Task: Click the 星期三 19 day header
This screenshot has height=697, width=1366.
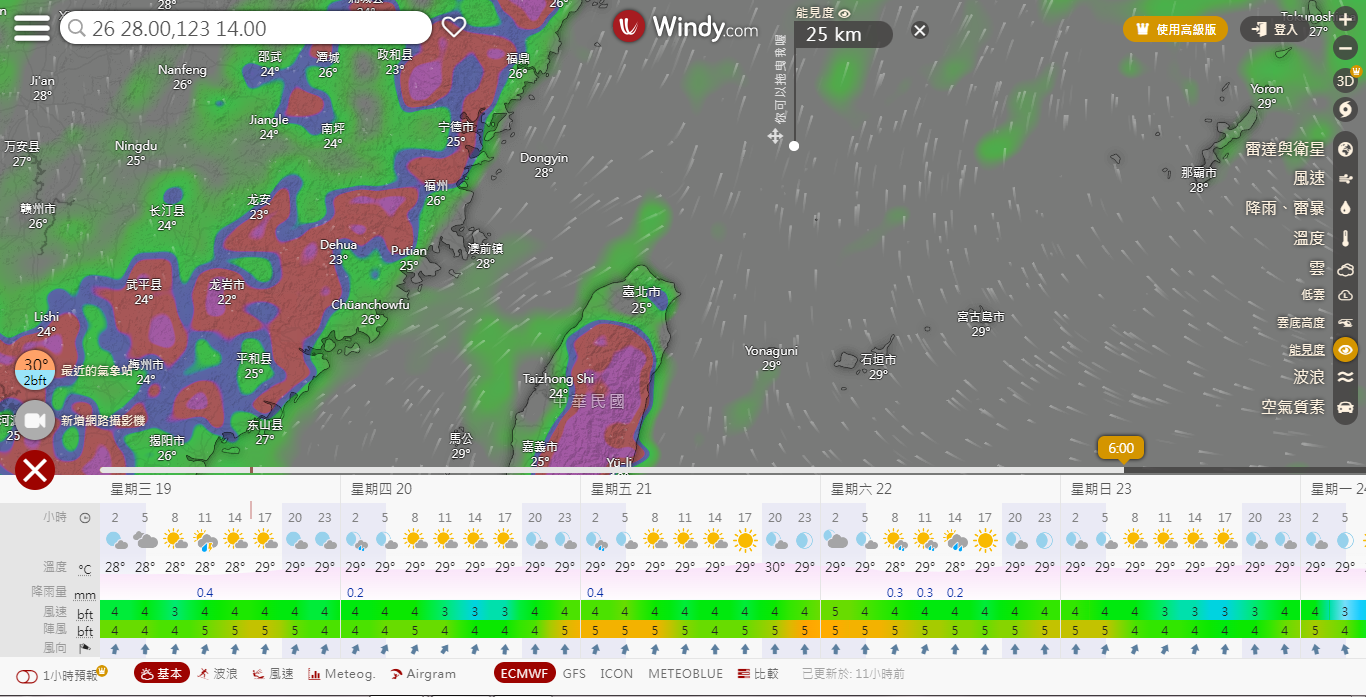Action: coord(141,489)
